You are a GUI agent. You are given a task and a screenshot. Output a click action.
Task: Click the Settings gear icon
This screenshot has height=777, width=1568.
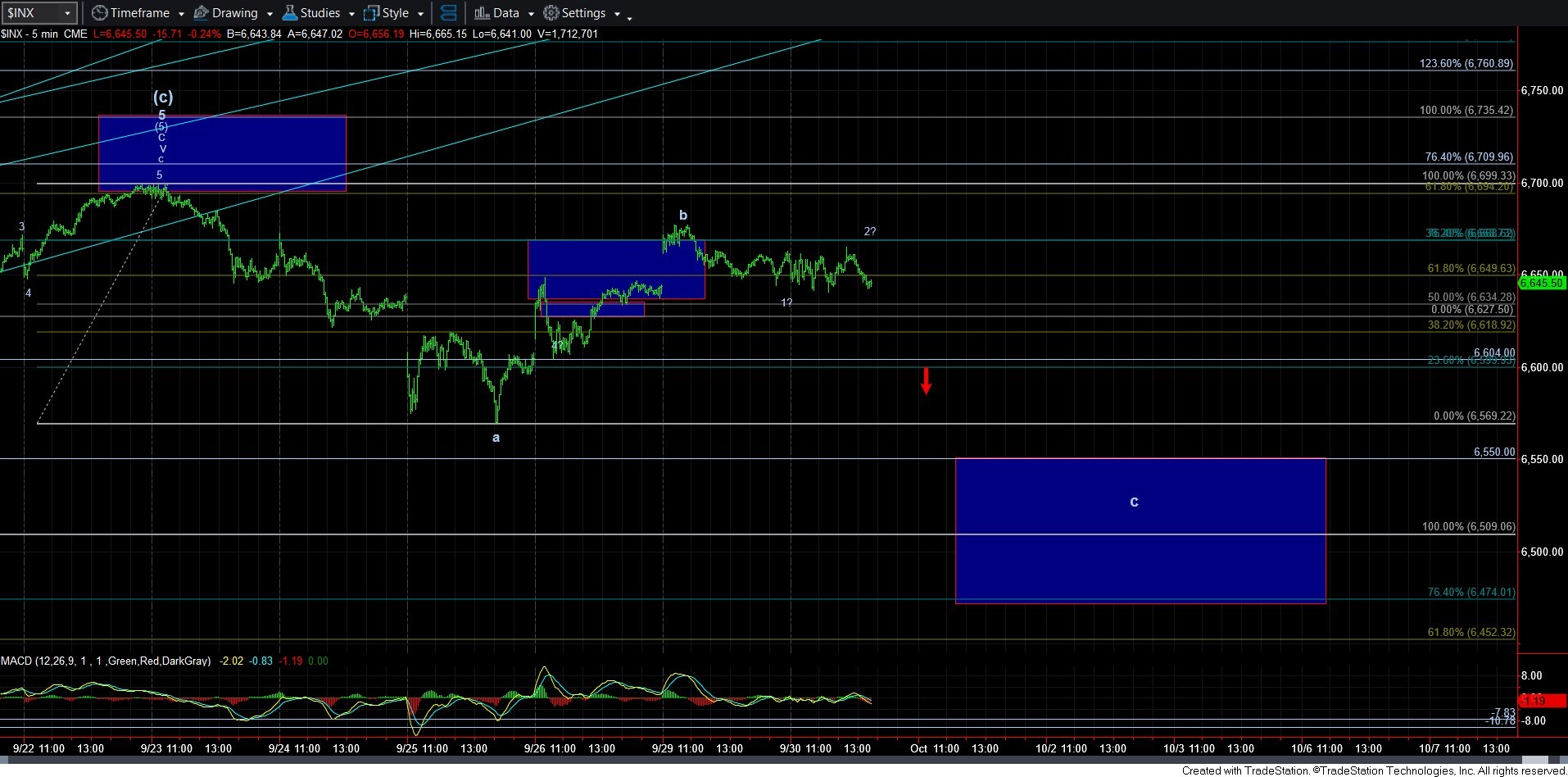click(551, 13)
